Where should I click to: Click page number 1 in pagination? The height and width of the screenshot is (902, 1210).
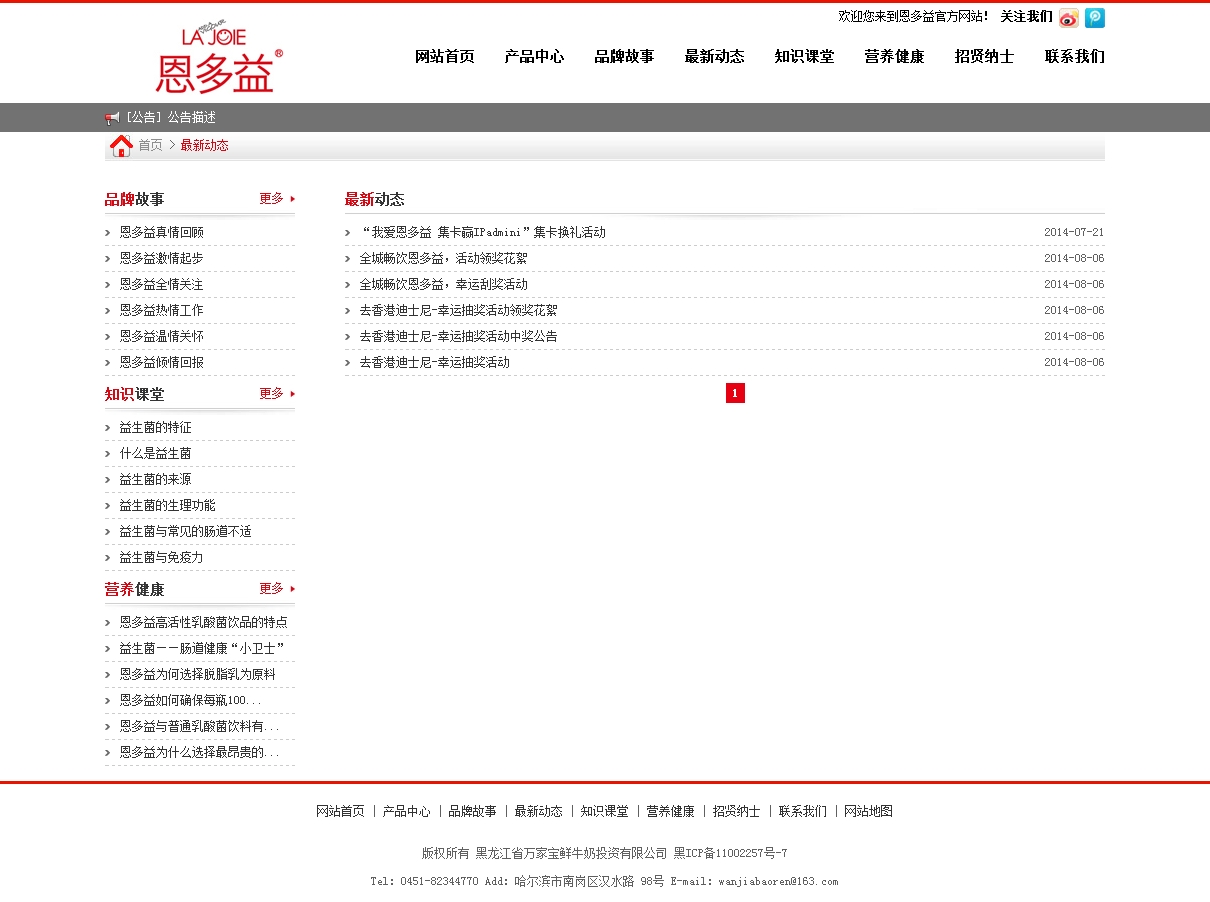[x=735, y=393]
